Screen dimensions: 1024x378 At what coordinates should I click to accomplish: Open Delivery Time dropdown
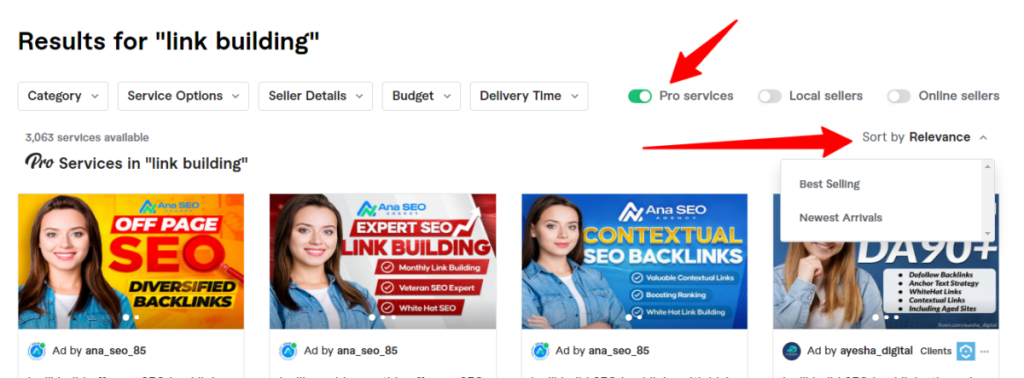[529, 96]
